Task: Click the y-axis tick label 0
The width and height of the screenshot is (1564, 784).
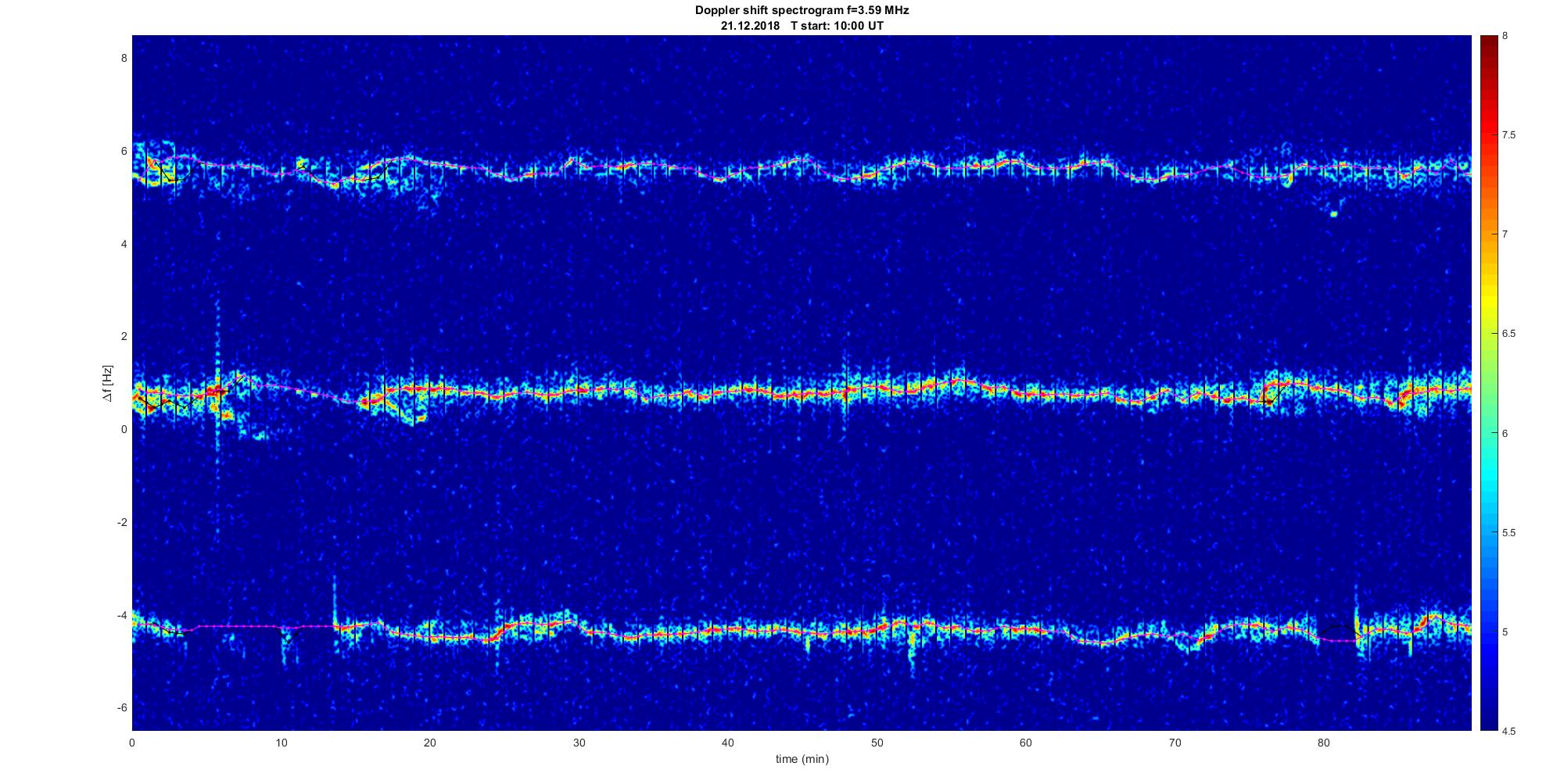Action: (x=124, y=429)
